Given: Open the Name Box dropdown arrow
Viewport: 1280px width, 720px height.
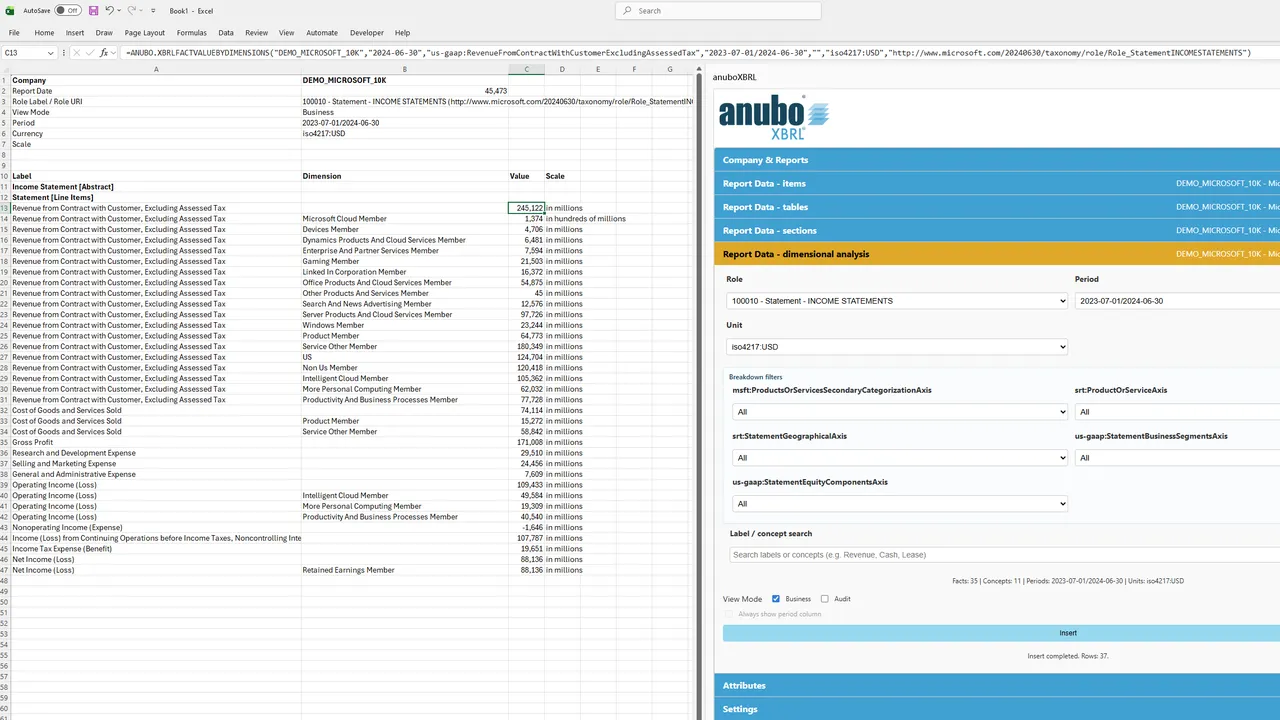Looking at the screenshot, I should 51,53.
